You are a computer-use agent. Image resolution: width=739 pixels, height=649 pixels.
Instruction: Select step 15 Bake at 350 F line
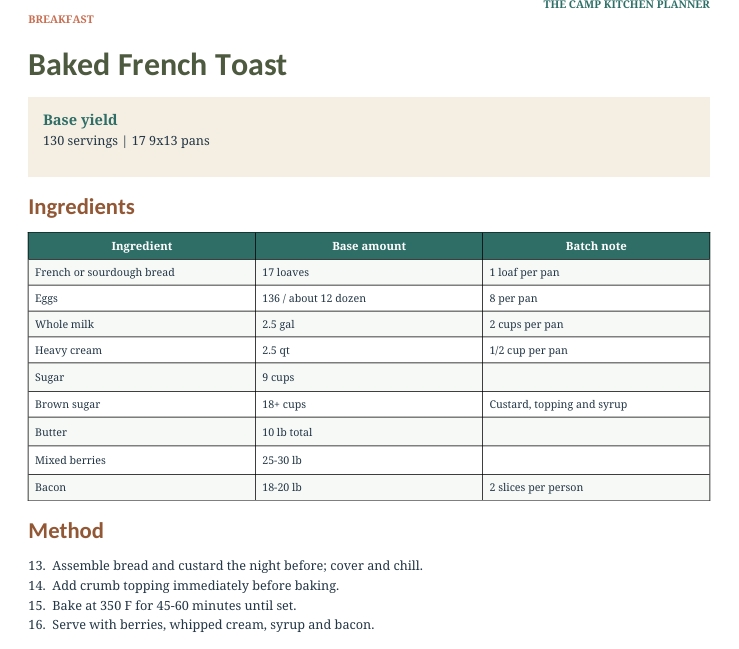(x=162, y=605)
